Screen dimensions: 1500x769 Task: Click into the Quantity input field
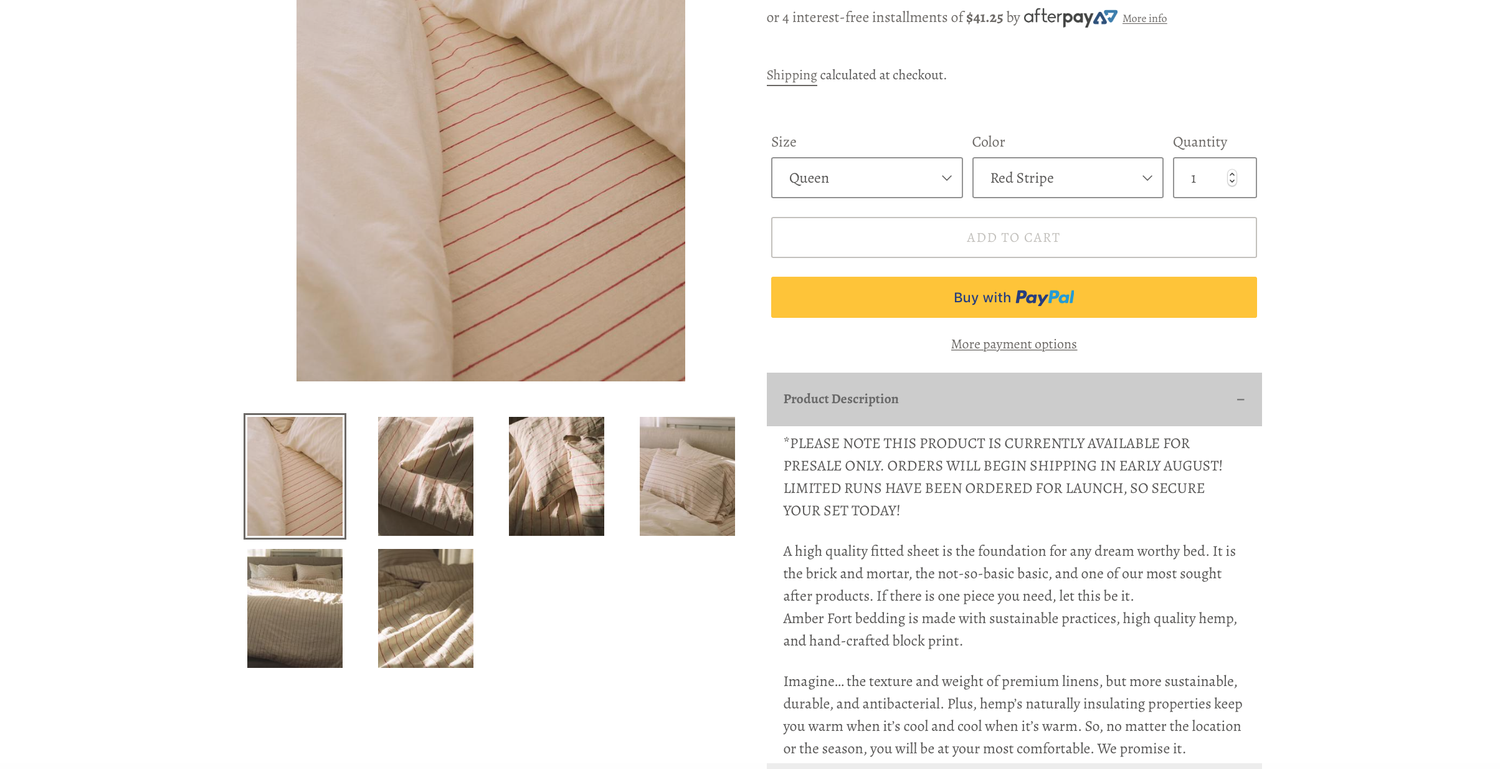pos(1214,178)
